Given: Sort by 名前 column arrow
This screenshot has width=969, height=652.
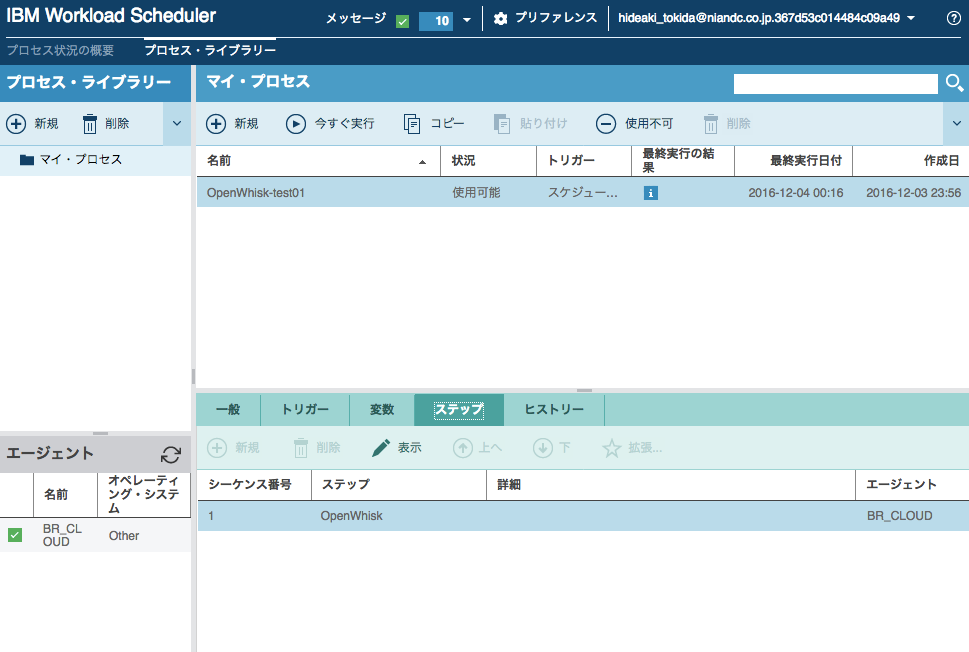Looking at the screenshot, I should (423, 162).
